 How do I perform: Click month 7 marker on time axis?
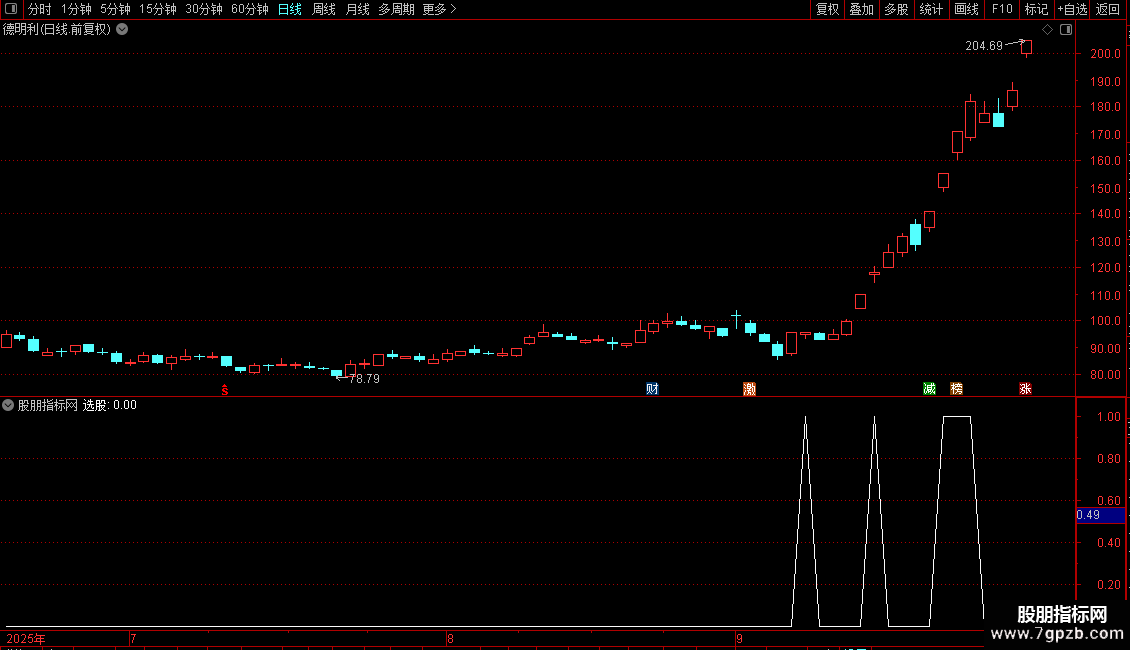point(133,638)
